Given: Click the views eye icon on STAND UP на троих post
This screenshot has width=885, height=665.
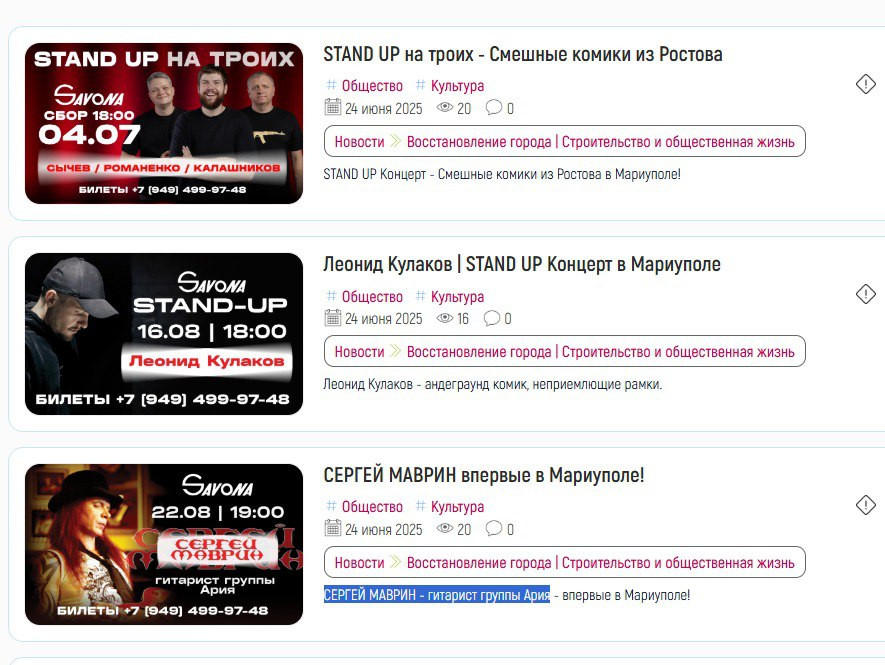Looking at the screenshot, I should click(445, 107).
